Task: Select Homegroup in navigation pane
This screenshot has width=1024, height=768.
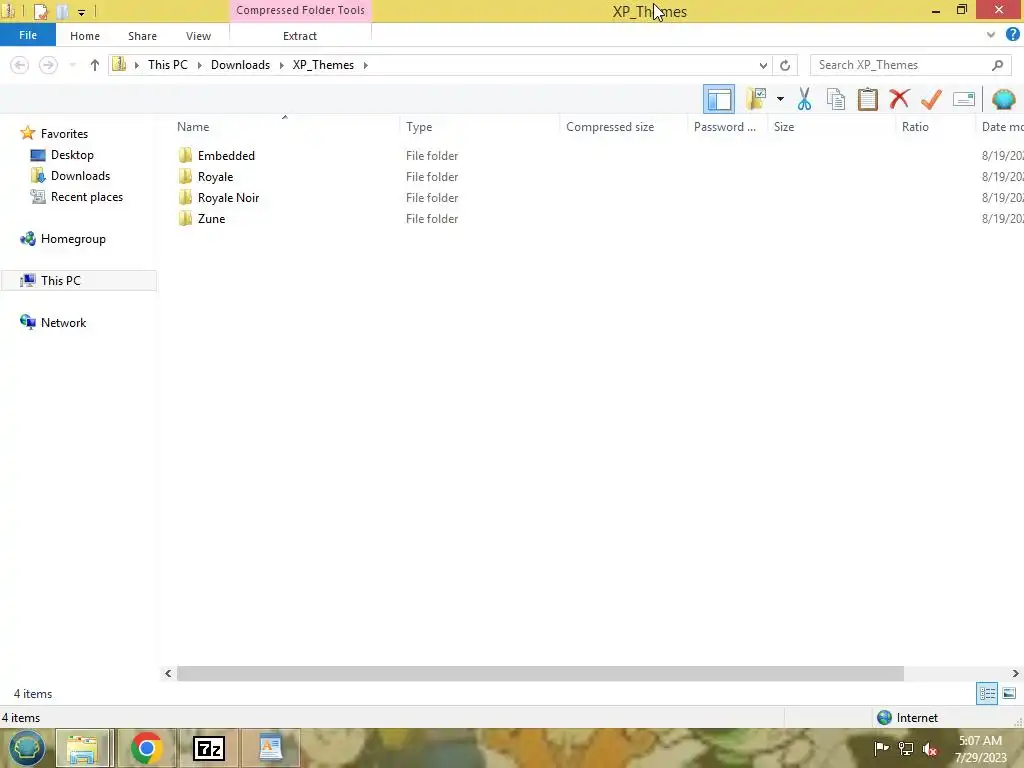Action: click(x=73, y=239)
